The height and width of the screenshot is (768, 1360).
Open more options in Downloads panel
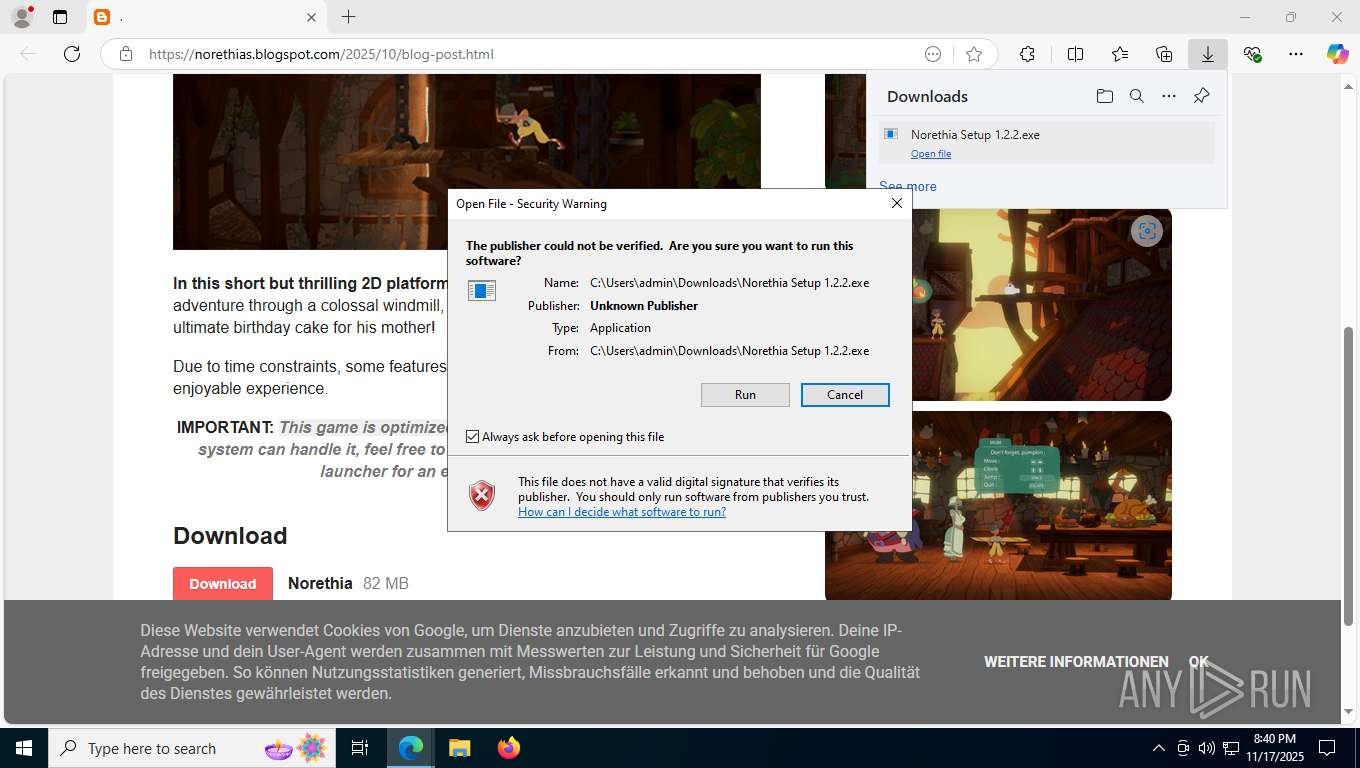click(x=1169, y=96)
